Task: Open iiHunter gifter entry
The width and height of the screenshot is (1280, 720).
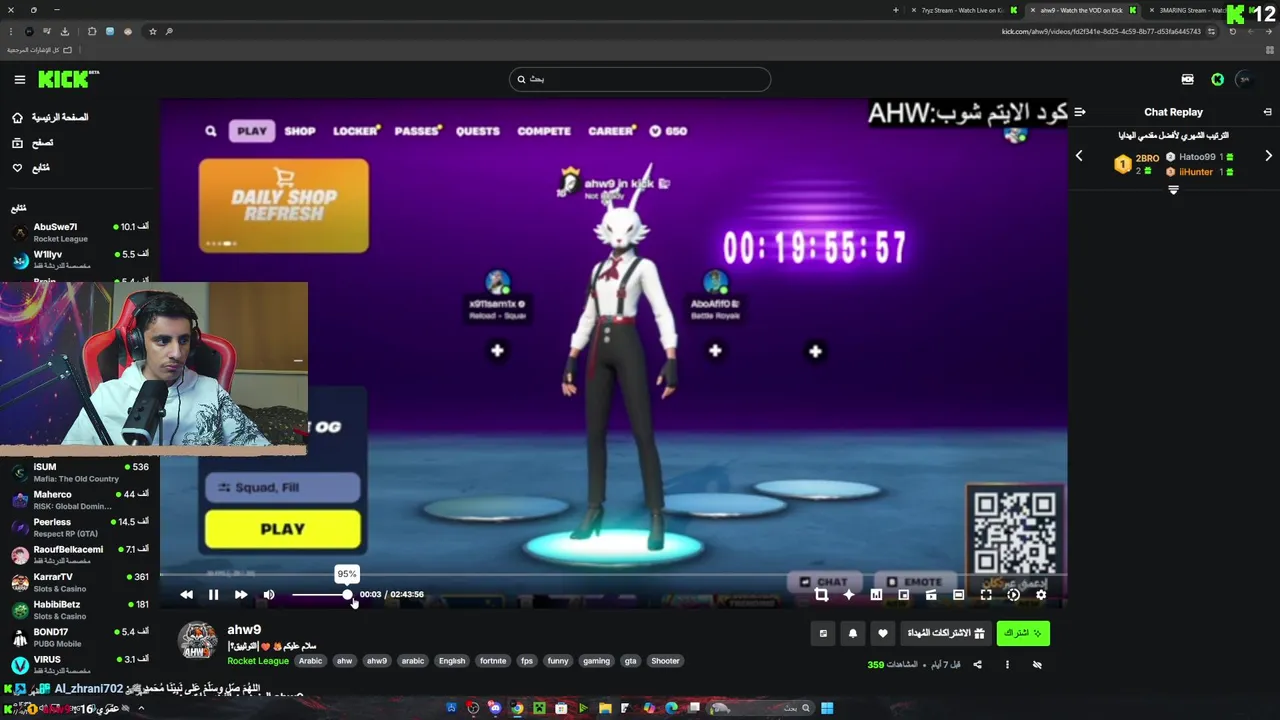Action: (1199, 172)
